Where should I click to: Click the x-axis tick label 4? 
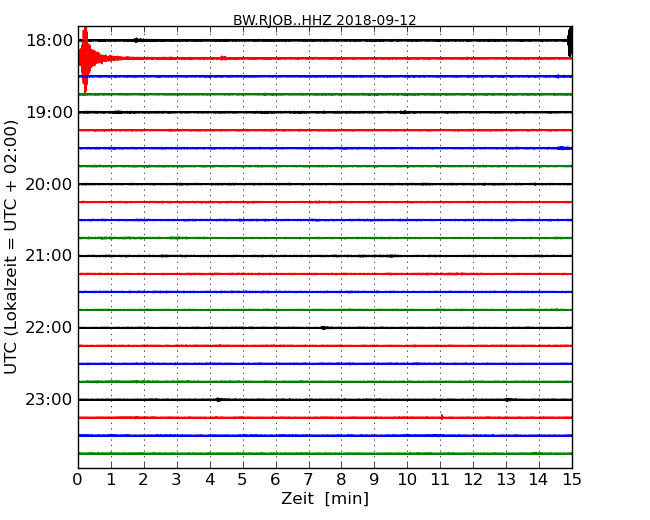click(x=210, y=480)
